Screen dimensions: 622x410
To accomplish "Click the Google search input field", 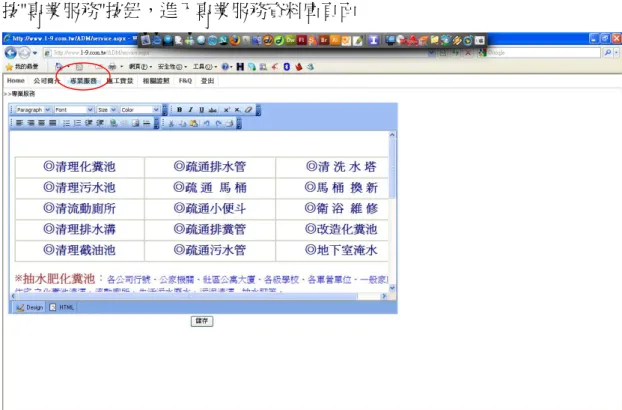I will coord(539,52).
